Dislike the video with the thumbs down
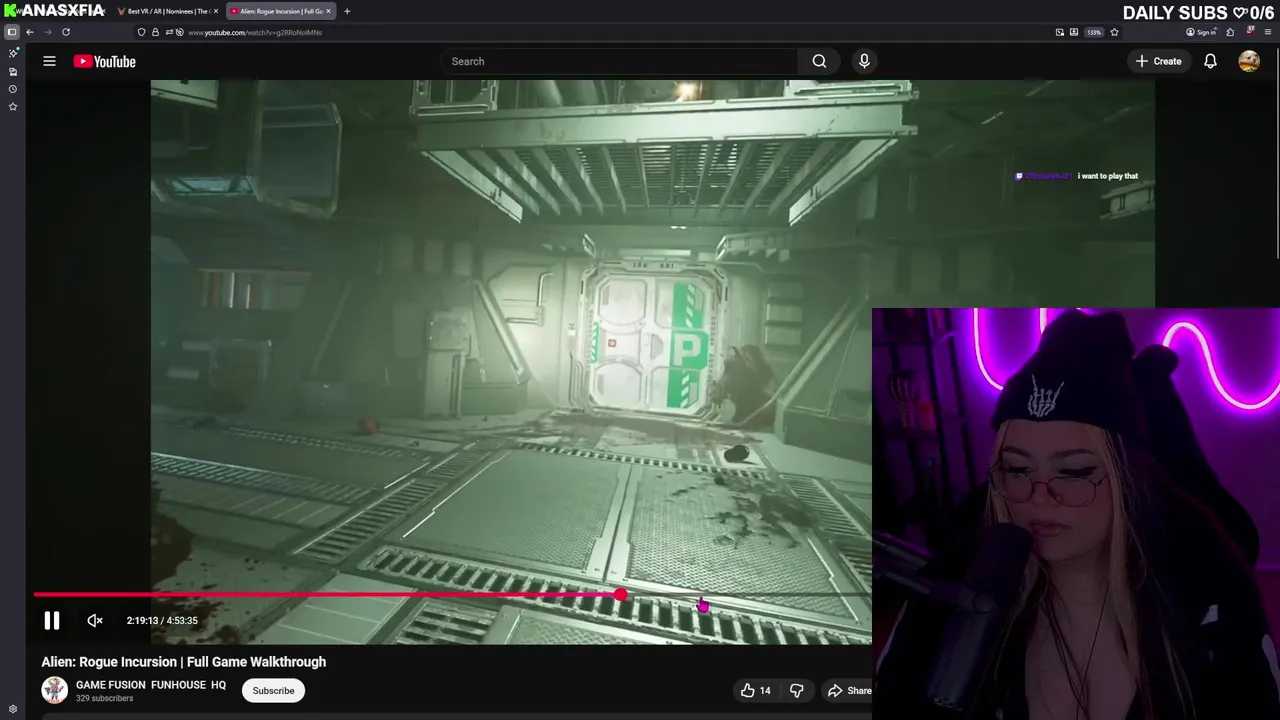Screen dimensions: 1280x720 coord(796,690)
